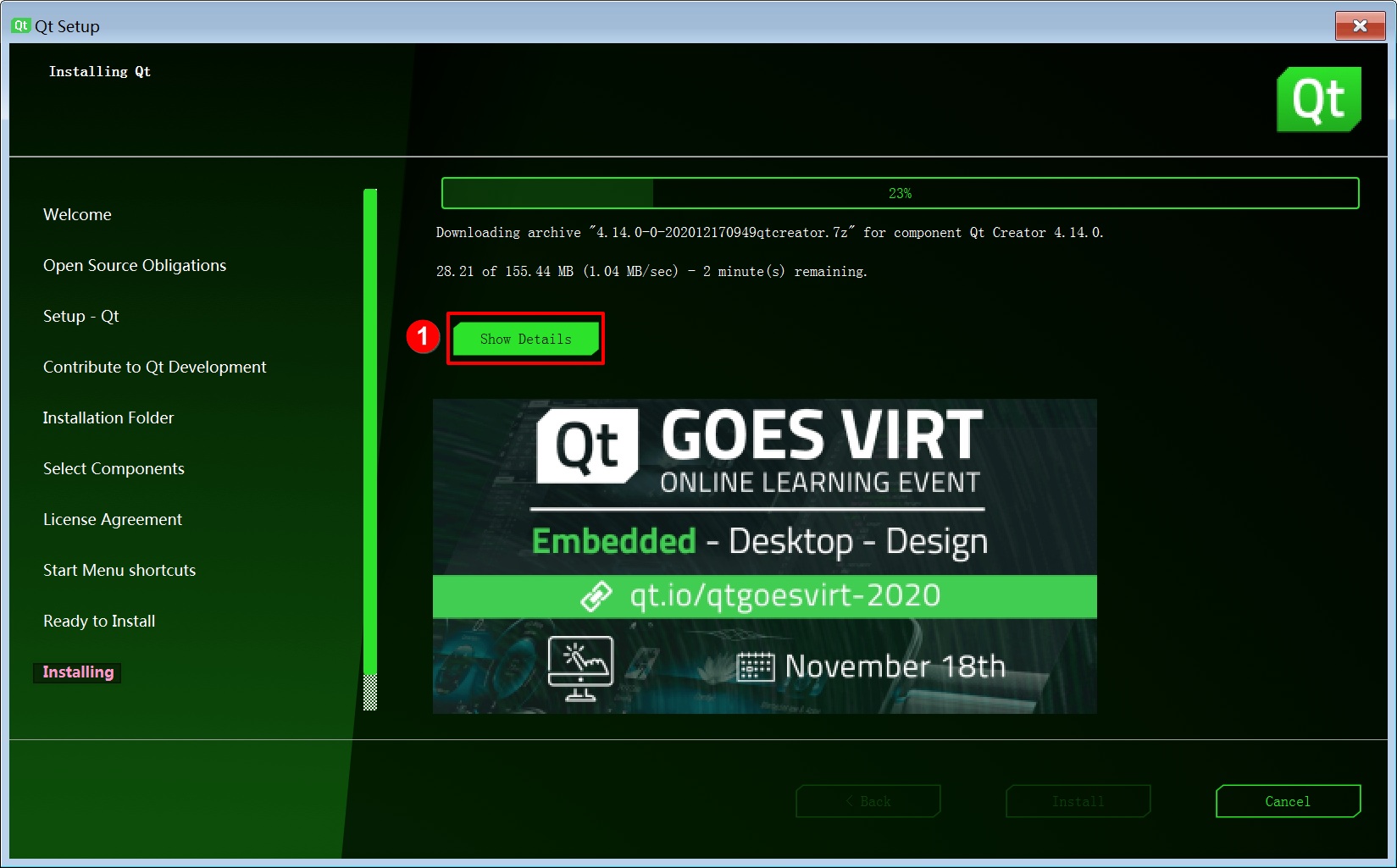Click the link chain icon on the banner
1397x868 pixels.
click(596, 596)
